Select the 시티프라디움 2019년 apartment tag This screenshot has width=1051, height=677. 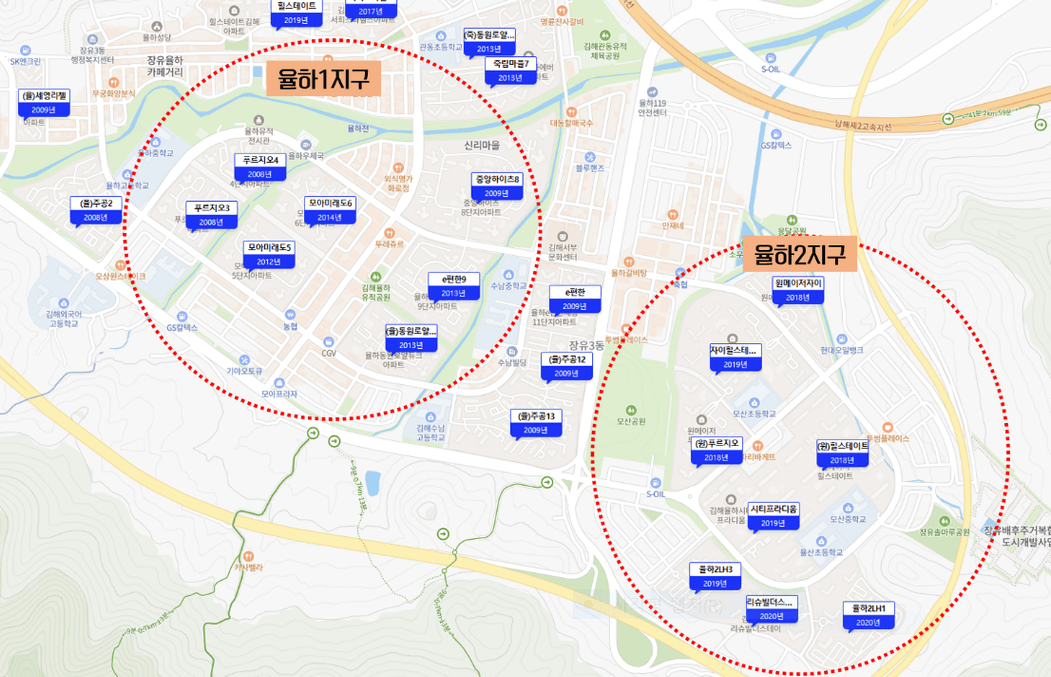pyautogui.click(x=774, y=516)
